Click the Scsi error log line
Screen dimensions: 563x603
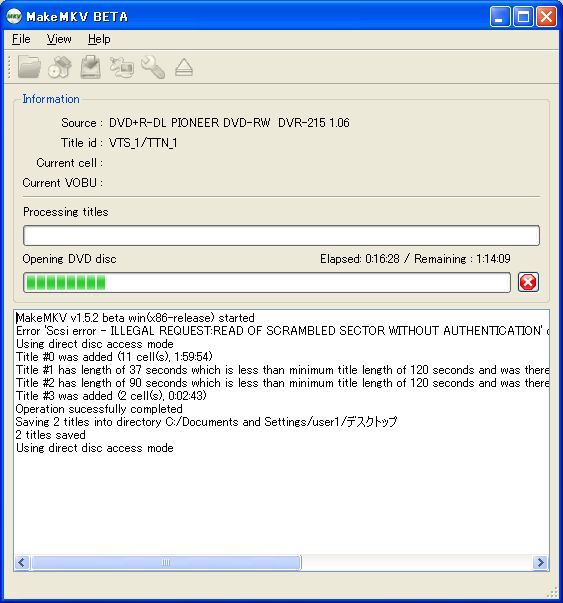(x=282, y=331)
